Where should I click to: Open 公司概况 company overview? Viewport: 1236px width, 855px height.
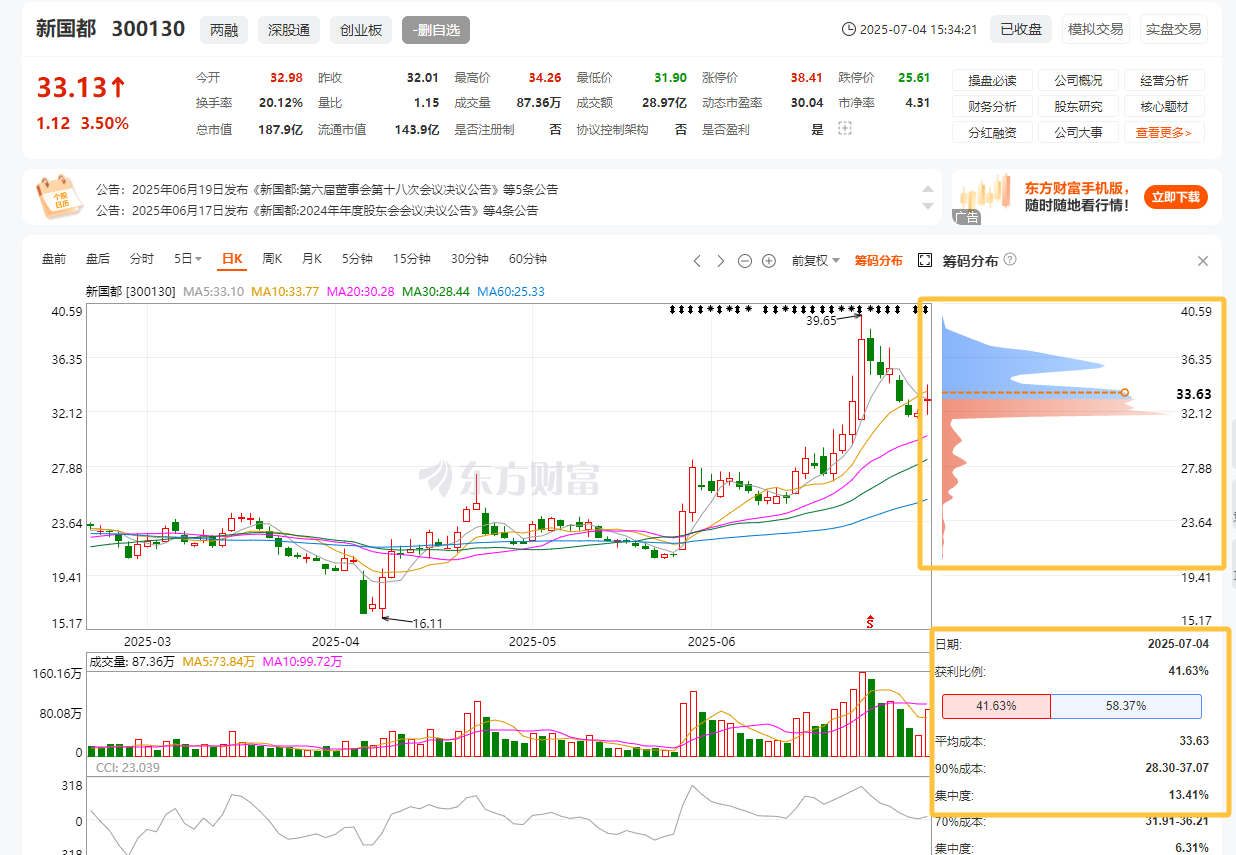[1078, 81]
